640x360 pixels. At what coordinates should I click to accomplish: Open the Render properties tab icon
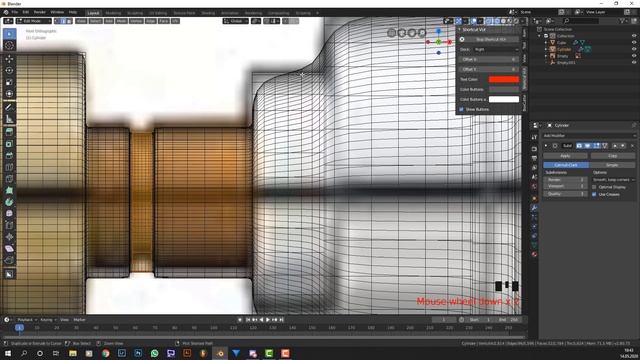coord(534,149)
